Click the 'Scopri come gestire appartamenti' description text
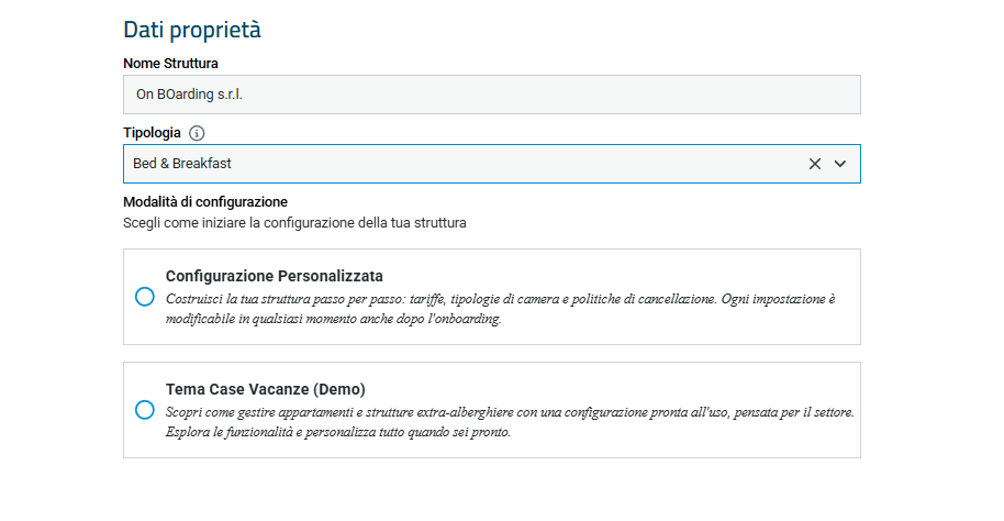This screenshot has height=521, width=1004. pos(510,422)
